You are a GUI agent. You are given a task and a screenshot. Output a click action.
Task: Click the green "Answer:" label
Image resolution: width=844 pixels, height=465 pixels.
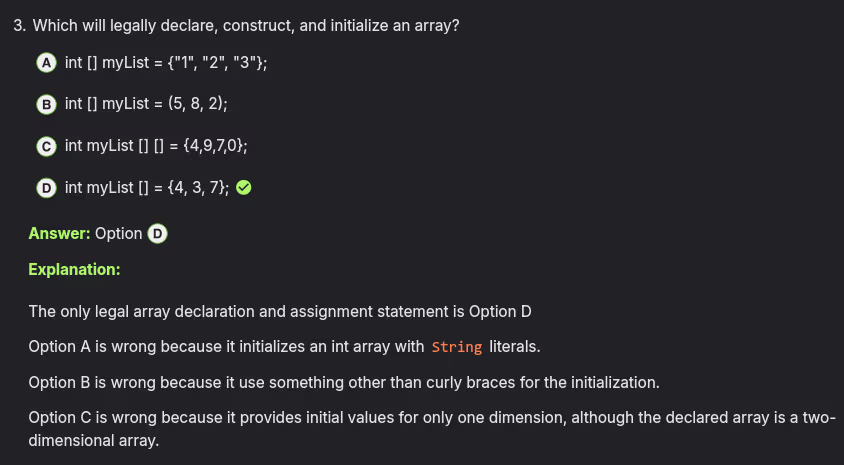(x=59, y=233)
